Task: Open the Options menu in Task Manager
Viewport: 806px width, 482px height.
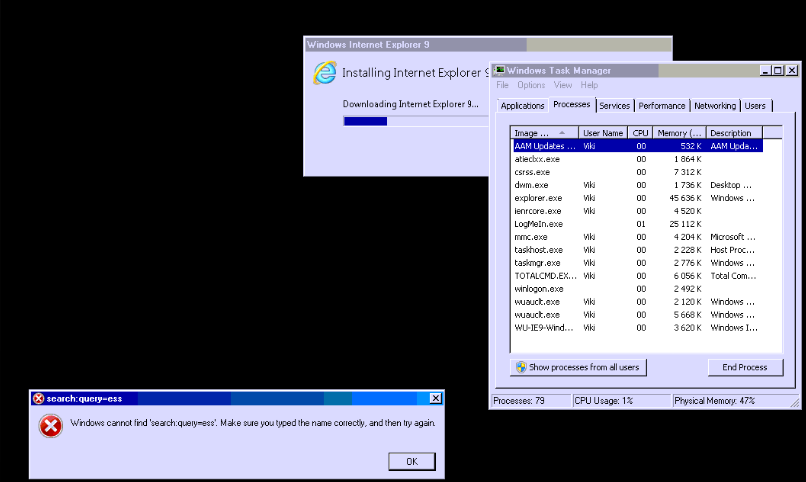Action: [x=531, y=85]
